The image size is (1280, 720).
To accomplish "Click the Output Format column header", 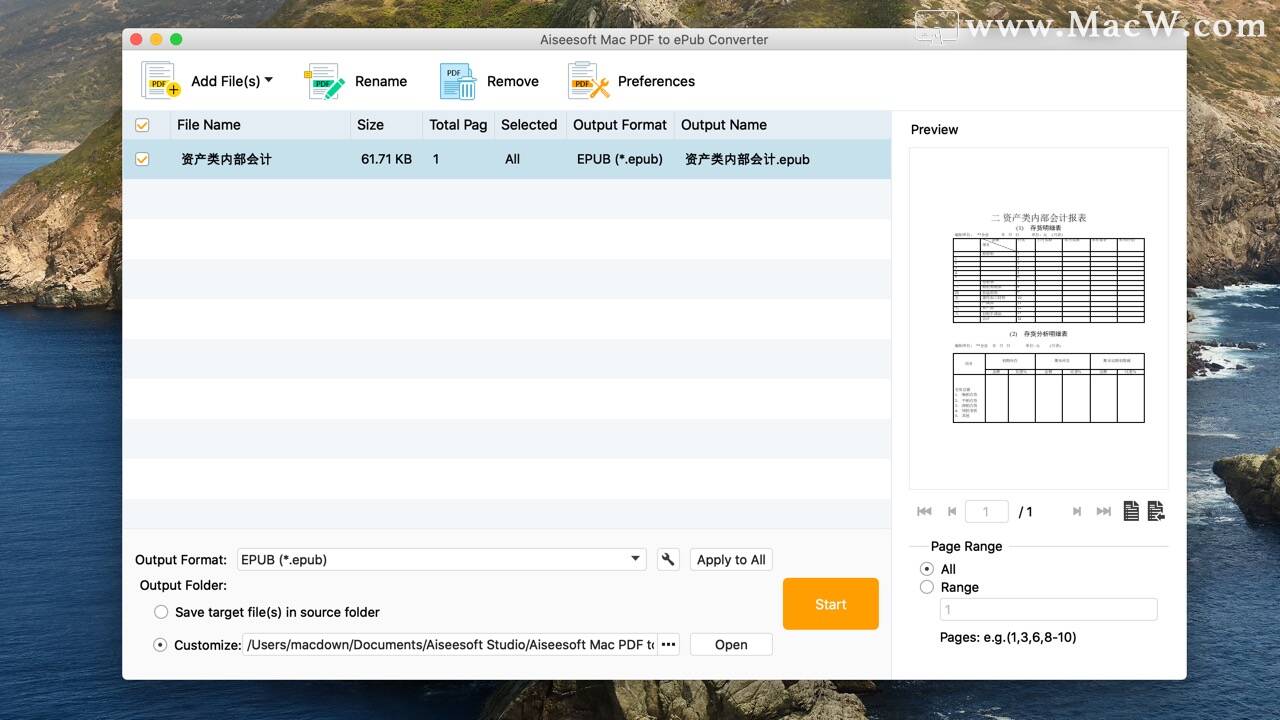I will [620, 125].
